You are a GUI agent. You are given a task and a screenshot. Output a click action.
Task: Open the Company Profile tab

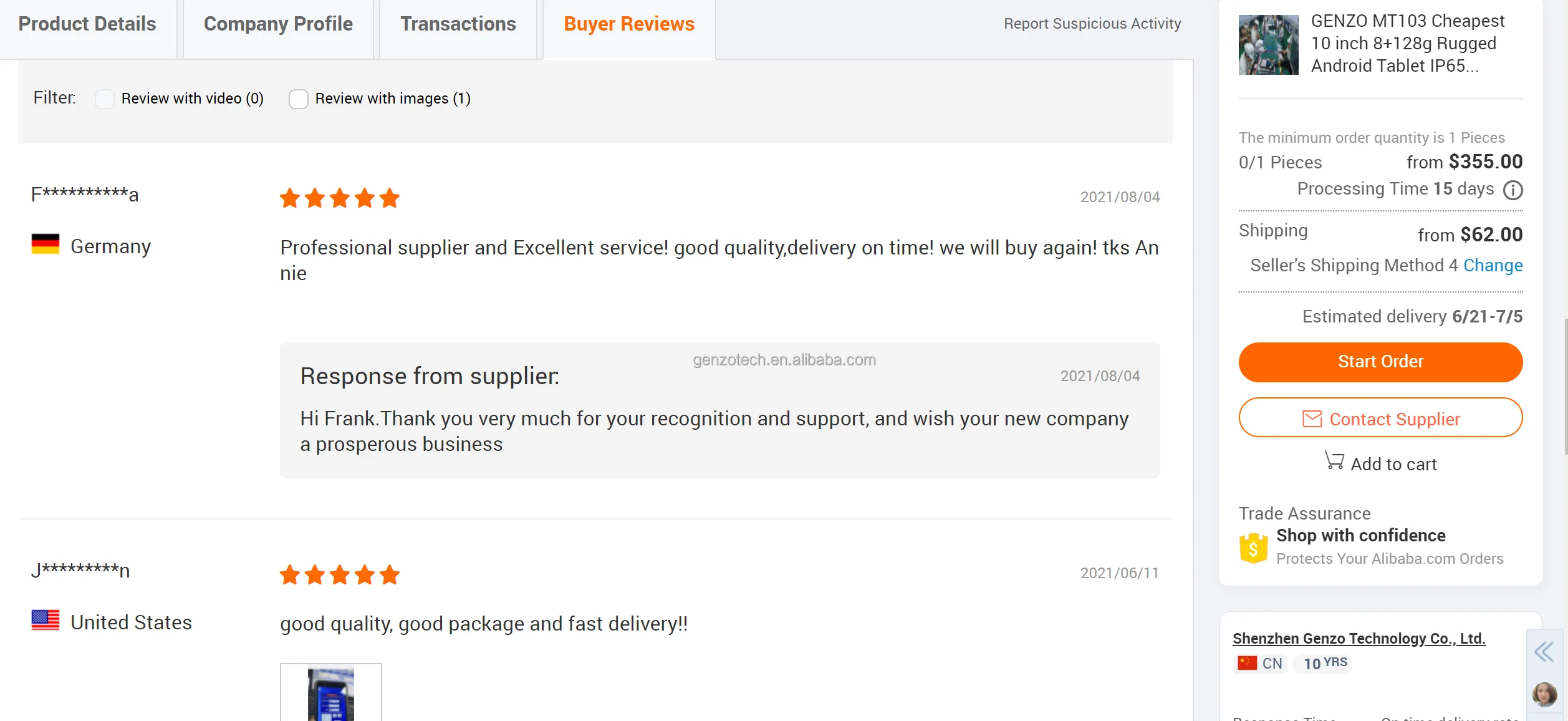[x=278, y=24]
